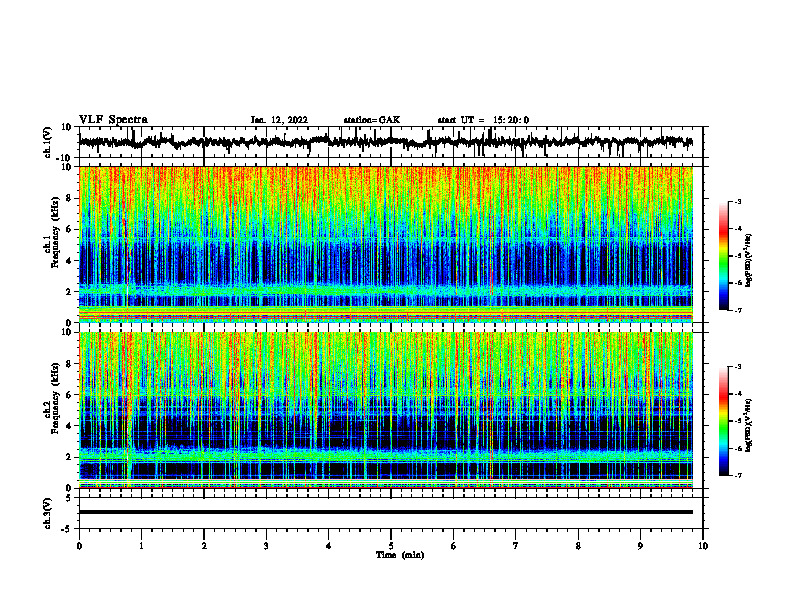Screen dimensions: 792x612
Task: Click the ch.2 spectrogram color scale bar
Action: [724, 421]
